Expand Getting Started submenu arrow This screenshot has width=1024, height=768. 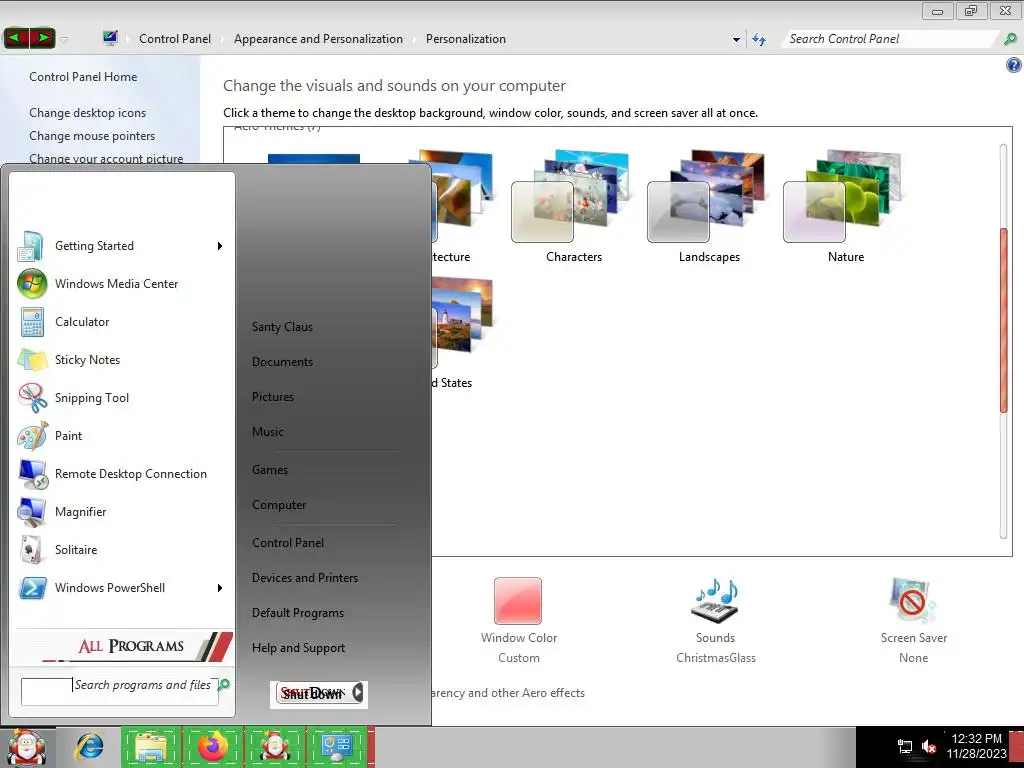point(220,246)
